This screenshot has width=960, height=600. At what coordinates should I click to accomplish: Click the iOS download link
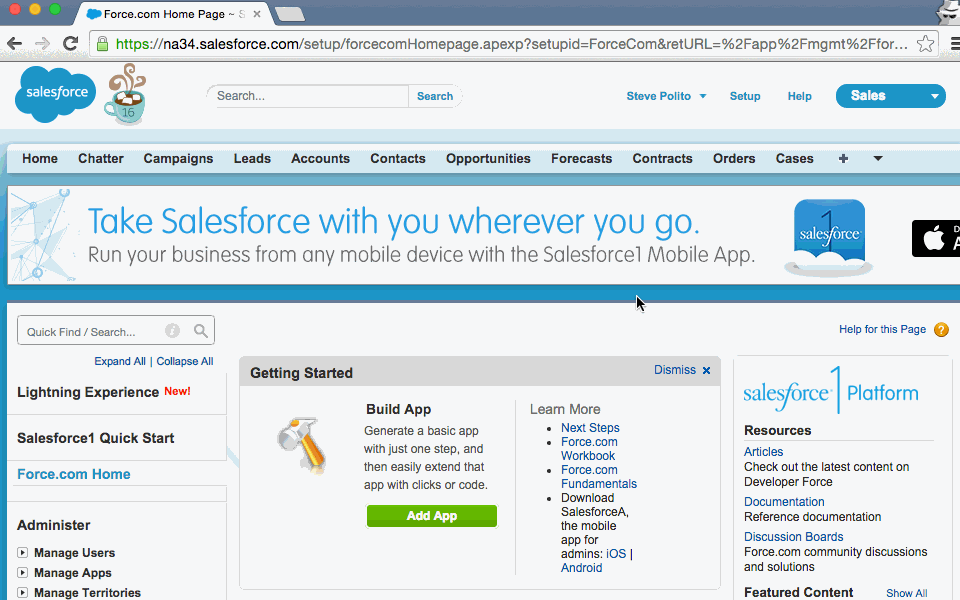tap(616, 553)
